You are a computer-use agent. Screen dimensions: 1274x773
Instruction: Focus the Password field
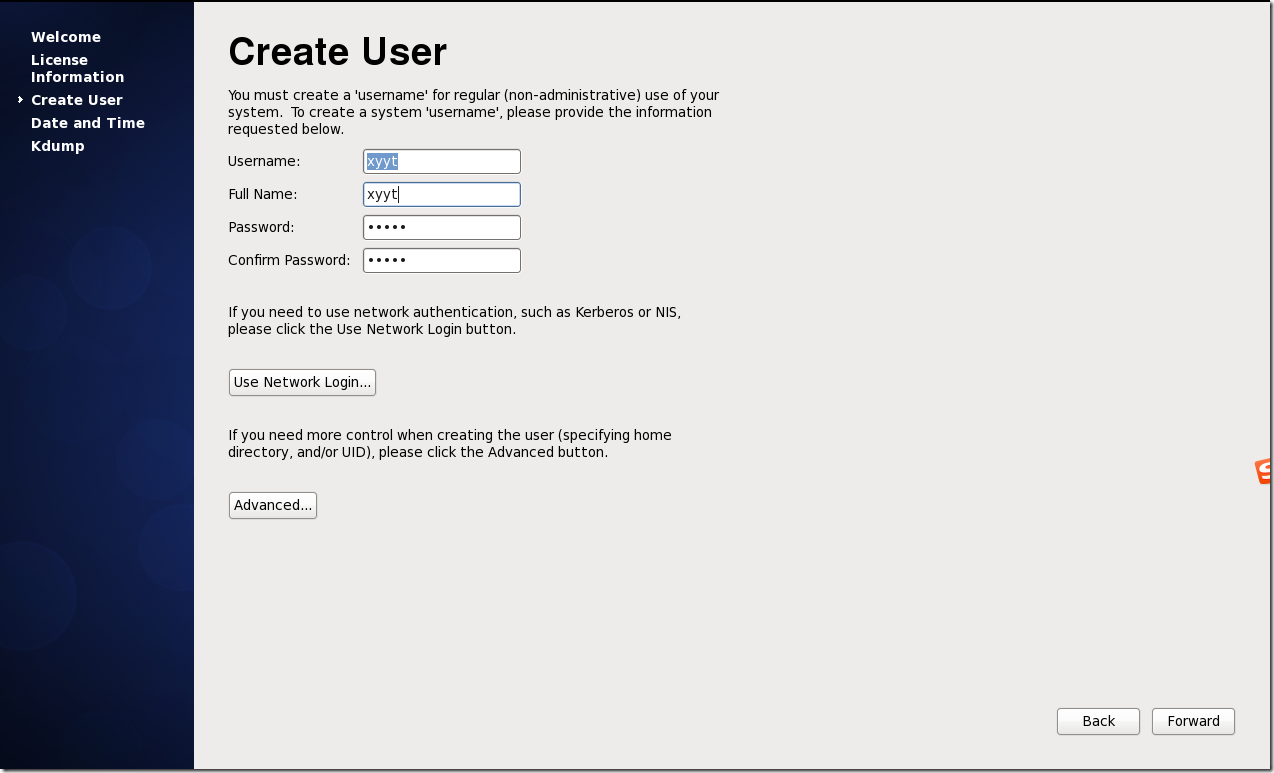pos(441,227)
